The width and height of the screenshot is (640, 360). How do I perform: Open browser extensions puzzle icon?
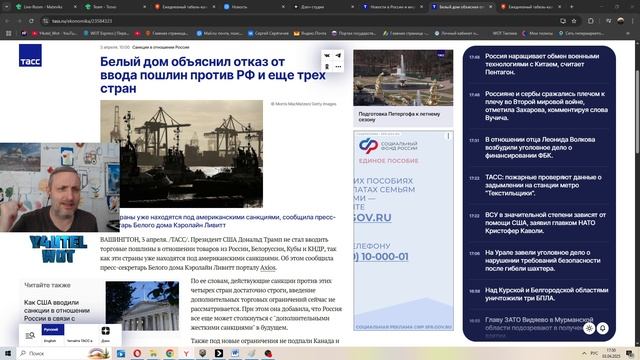(x=591, y=21)
